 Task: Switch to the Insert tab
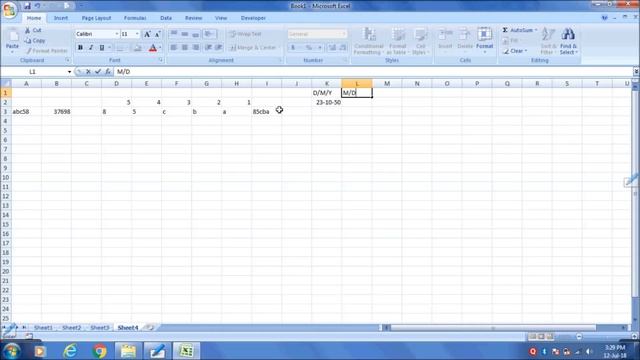(x=61, y=18)
